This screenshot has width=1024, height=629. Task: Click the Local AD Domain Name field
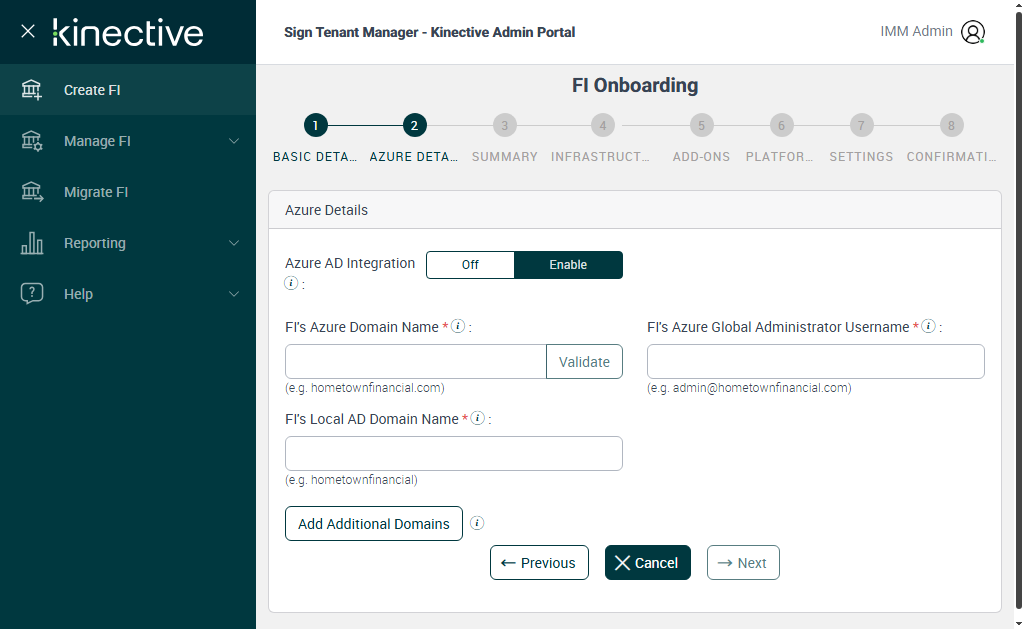click(454, 454)
